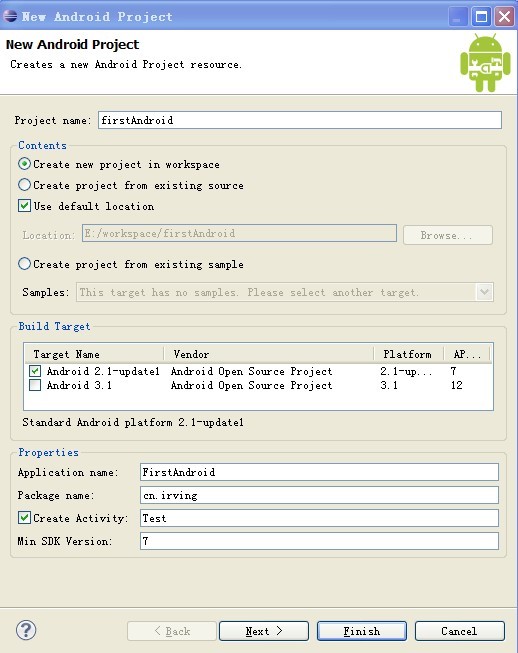Click the Create Activity name field
This screenshot has width=518, height=653.
point(319,518)
